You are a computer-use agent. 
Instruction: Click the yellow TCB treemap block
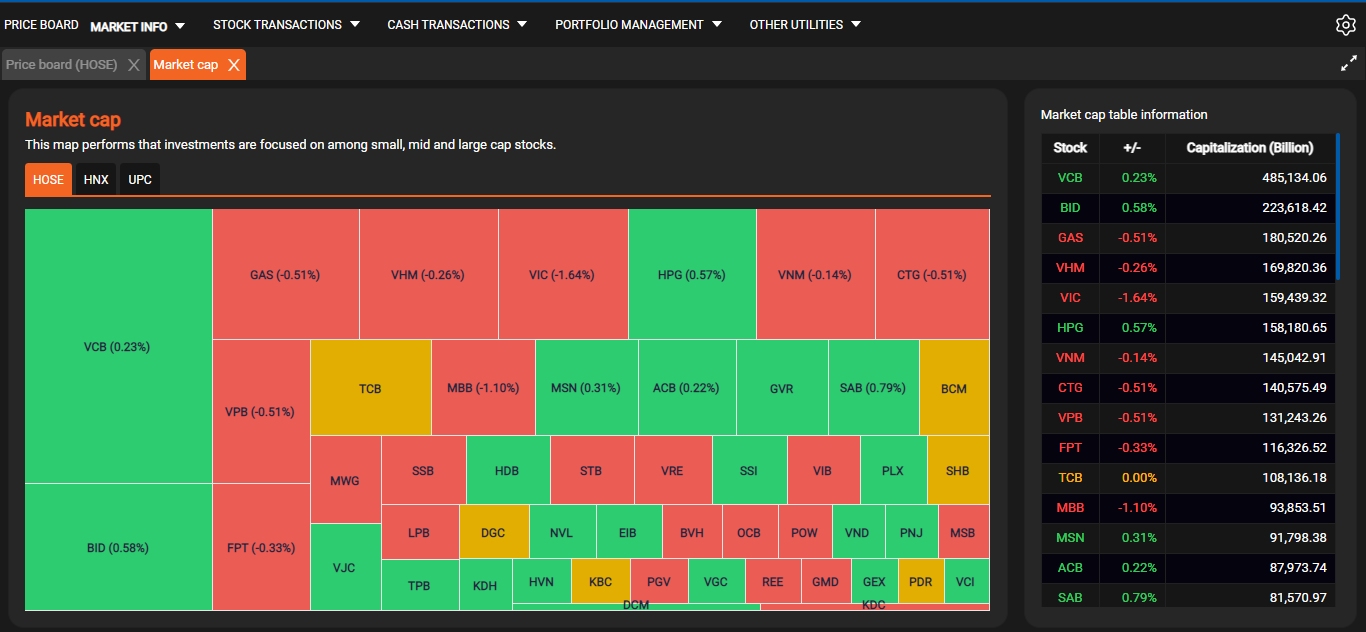pyautogui.click(x=370, y=388)
